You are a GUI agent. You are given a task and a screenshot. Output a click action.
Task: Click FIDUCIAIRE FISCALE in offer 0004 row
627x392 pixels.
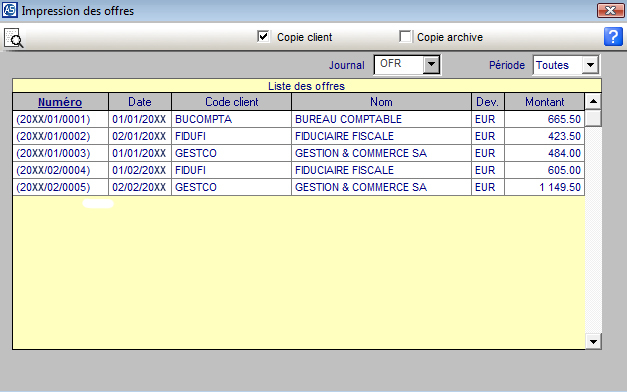[x=344, y=170]
